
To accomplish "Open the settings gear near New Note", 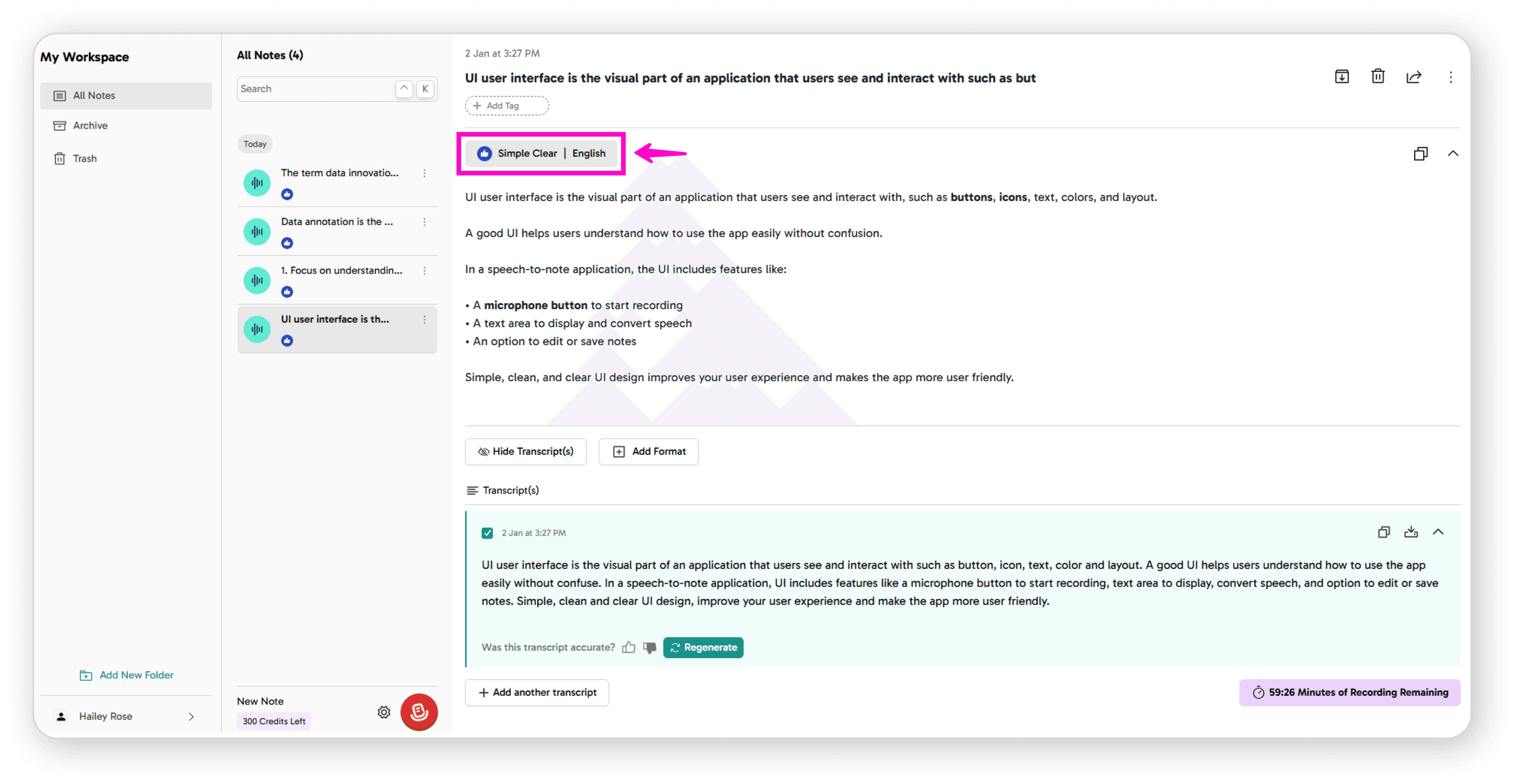I will (x=384, y=712).
